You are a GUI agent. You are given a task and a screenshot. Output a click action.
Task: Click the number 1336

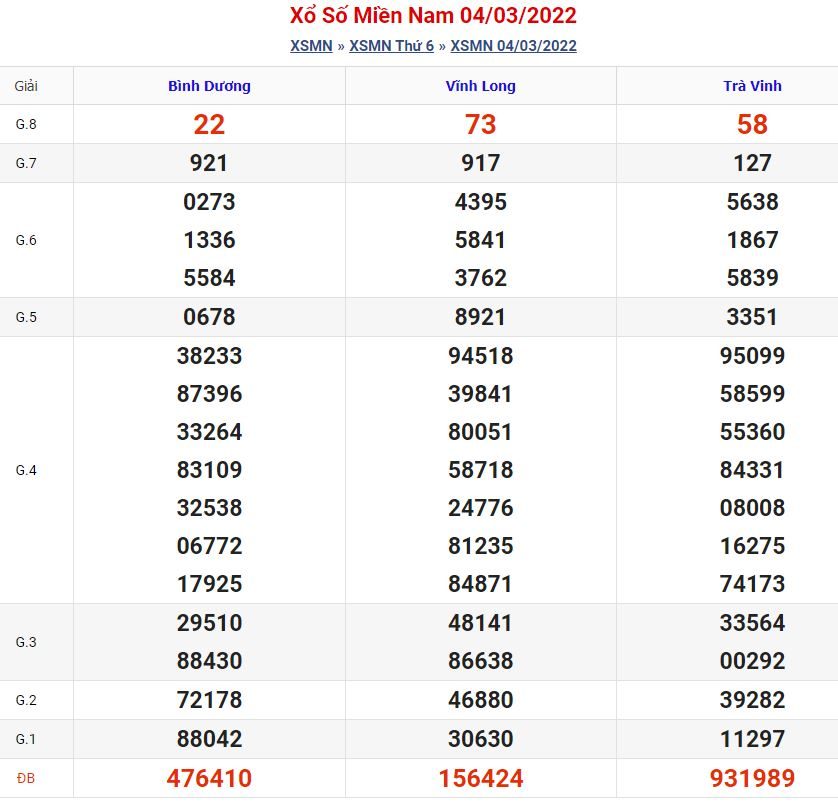[209, 240]
